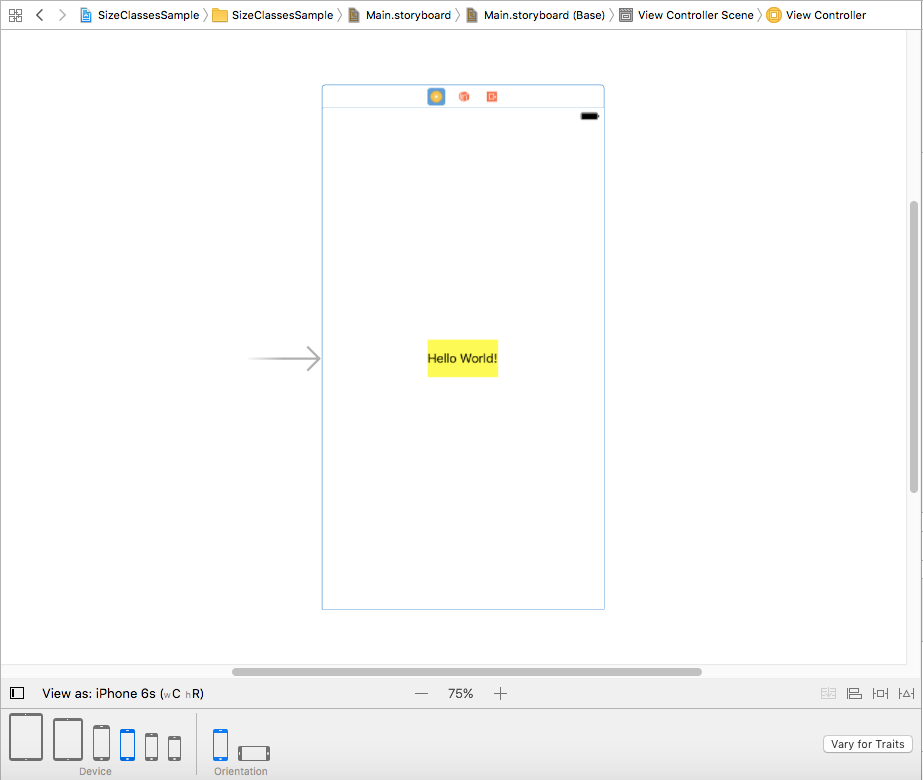This screenshot has height=780, width=923.
Task: Choose the largest iPad device
Action: (x=26, y=738)
